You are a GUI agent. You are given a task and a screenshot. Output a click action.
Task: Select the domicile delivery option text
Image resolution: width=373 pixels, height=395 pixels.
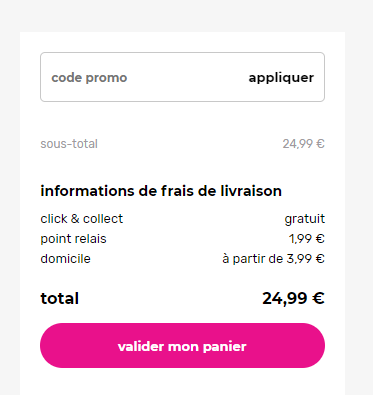click(x=65, y=259)
